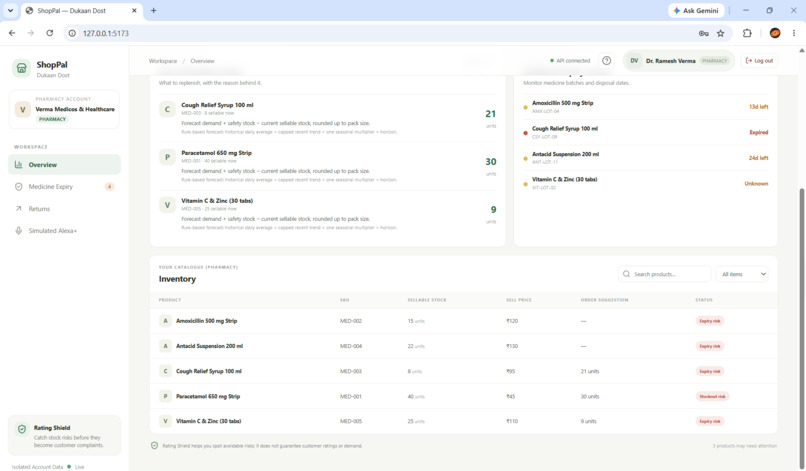The image size is (806, 471).
Task: Click the Overview breadcrumb
Action: tap(203, 61)
